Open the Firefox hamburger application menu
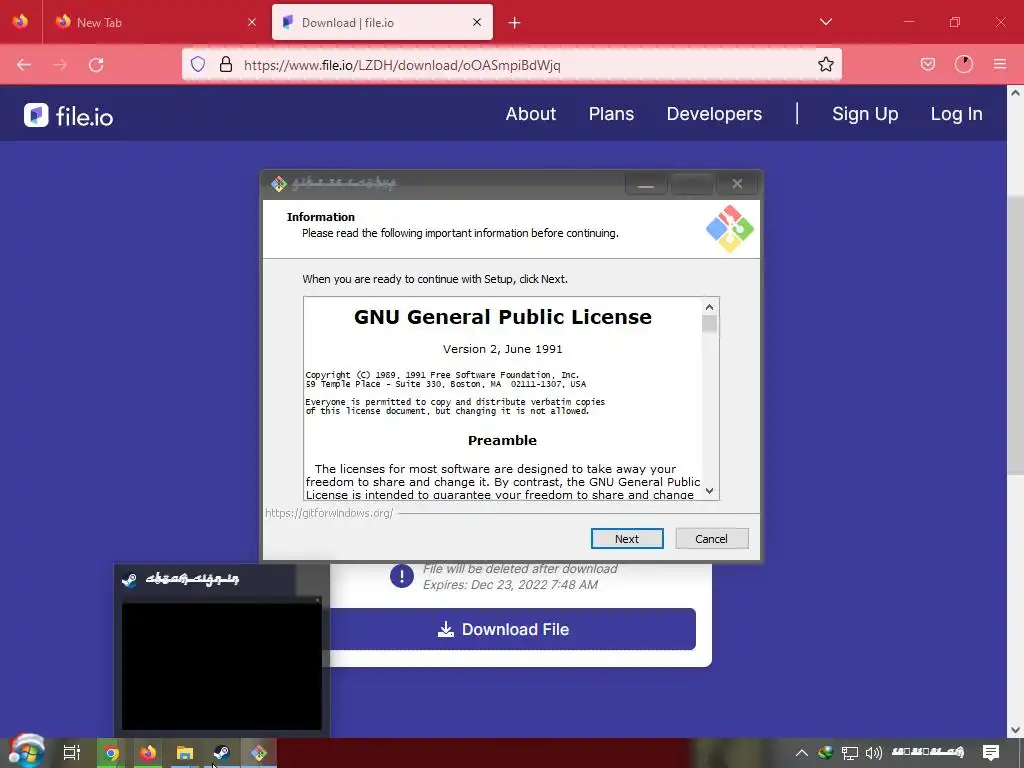Viewport: 1024px width, 768px height. pos(999,64)
